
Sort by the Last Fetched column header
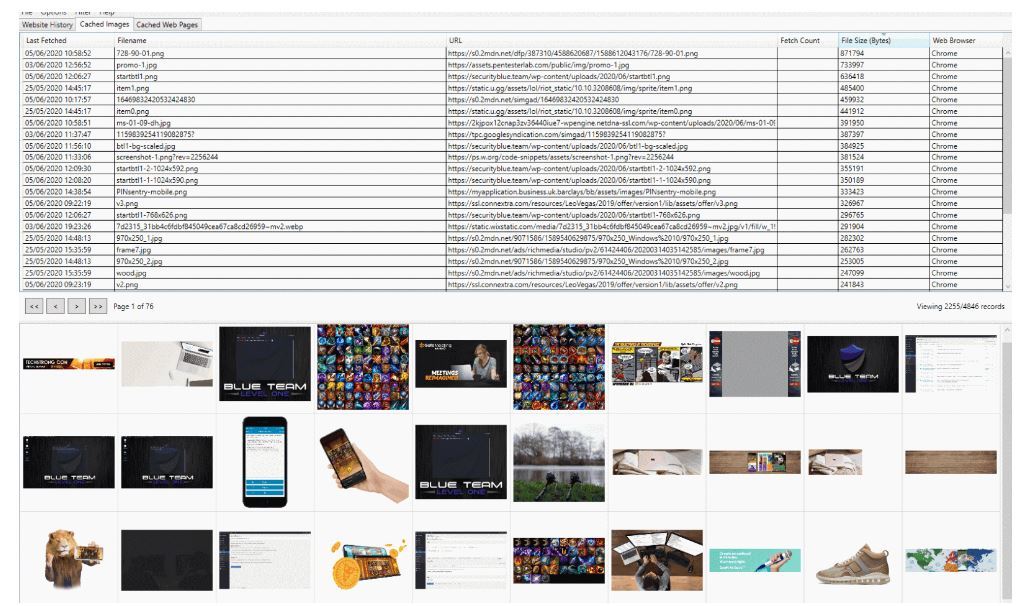point(67,40)
